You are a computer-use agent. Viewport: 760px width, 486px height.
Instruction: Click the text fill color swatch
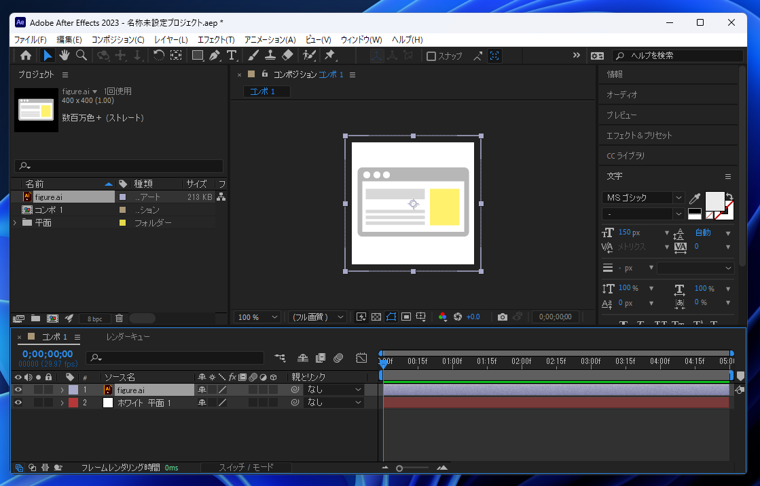[x=714, y=200]
